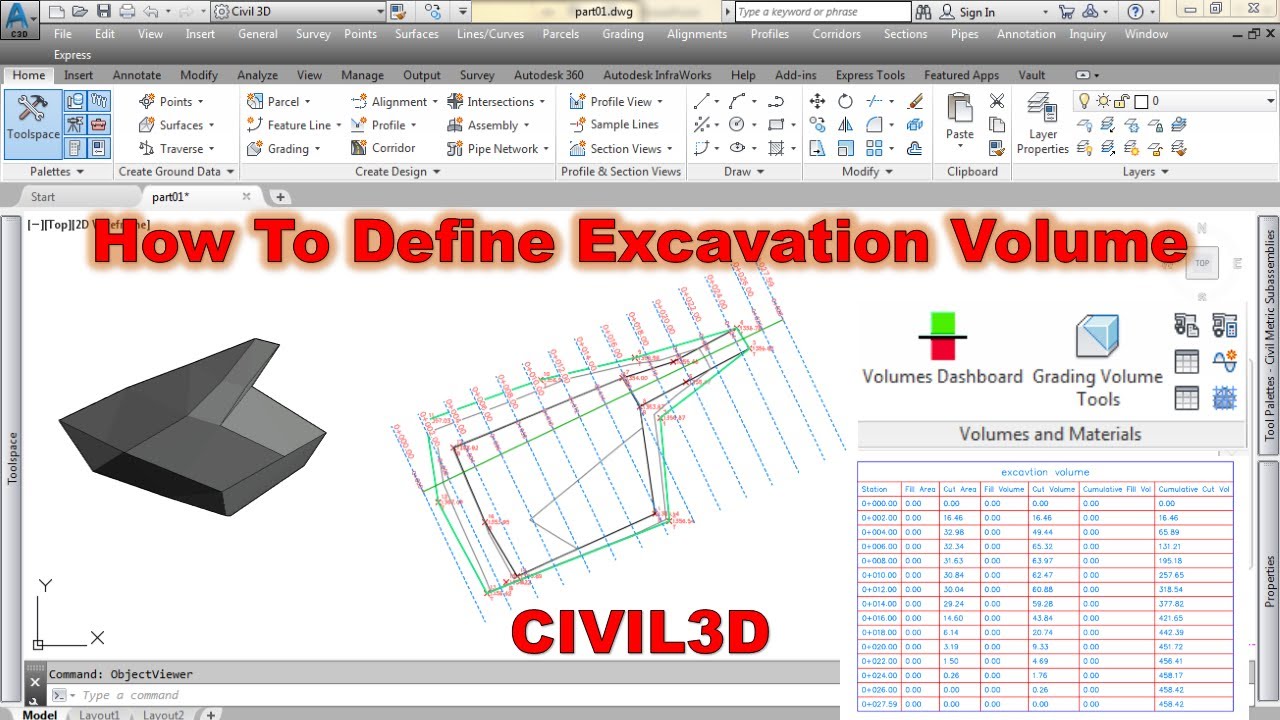This screenshot has height=720, width=1280.
Task: Click Sample Lines tool
Action: point(614,124)
